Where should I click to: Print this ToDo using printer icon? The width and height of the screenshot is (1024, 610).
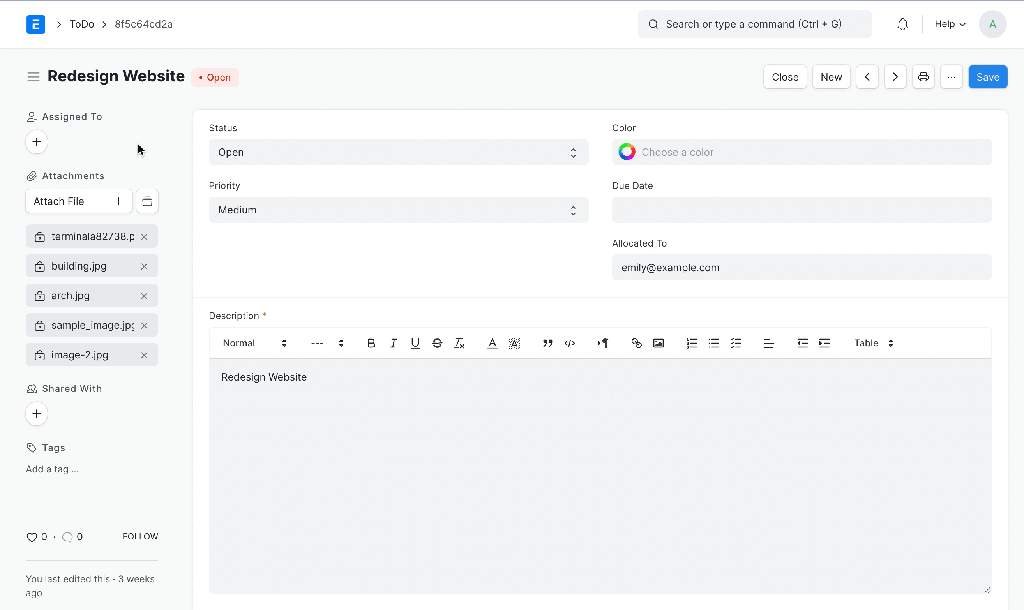click(923, 77)
